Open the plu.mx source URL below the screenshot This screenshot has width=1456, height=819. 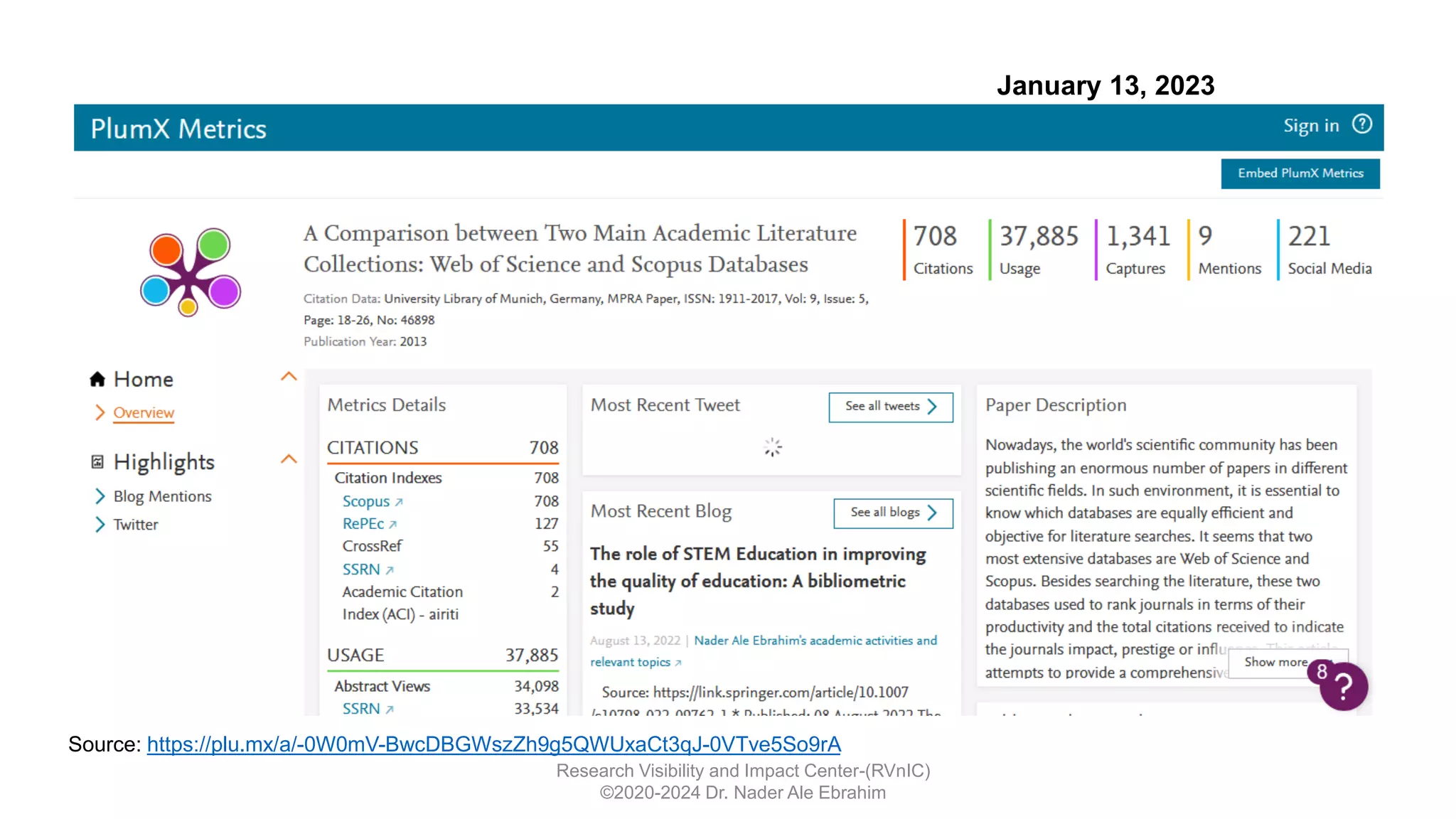point(493,744)
